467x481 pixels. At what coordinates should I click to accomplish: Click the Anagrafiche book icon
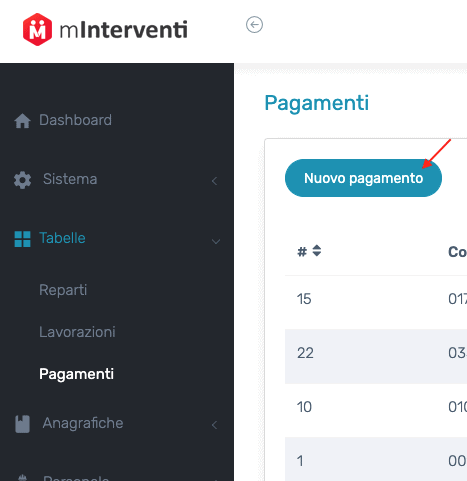click(x=22, y=424)
